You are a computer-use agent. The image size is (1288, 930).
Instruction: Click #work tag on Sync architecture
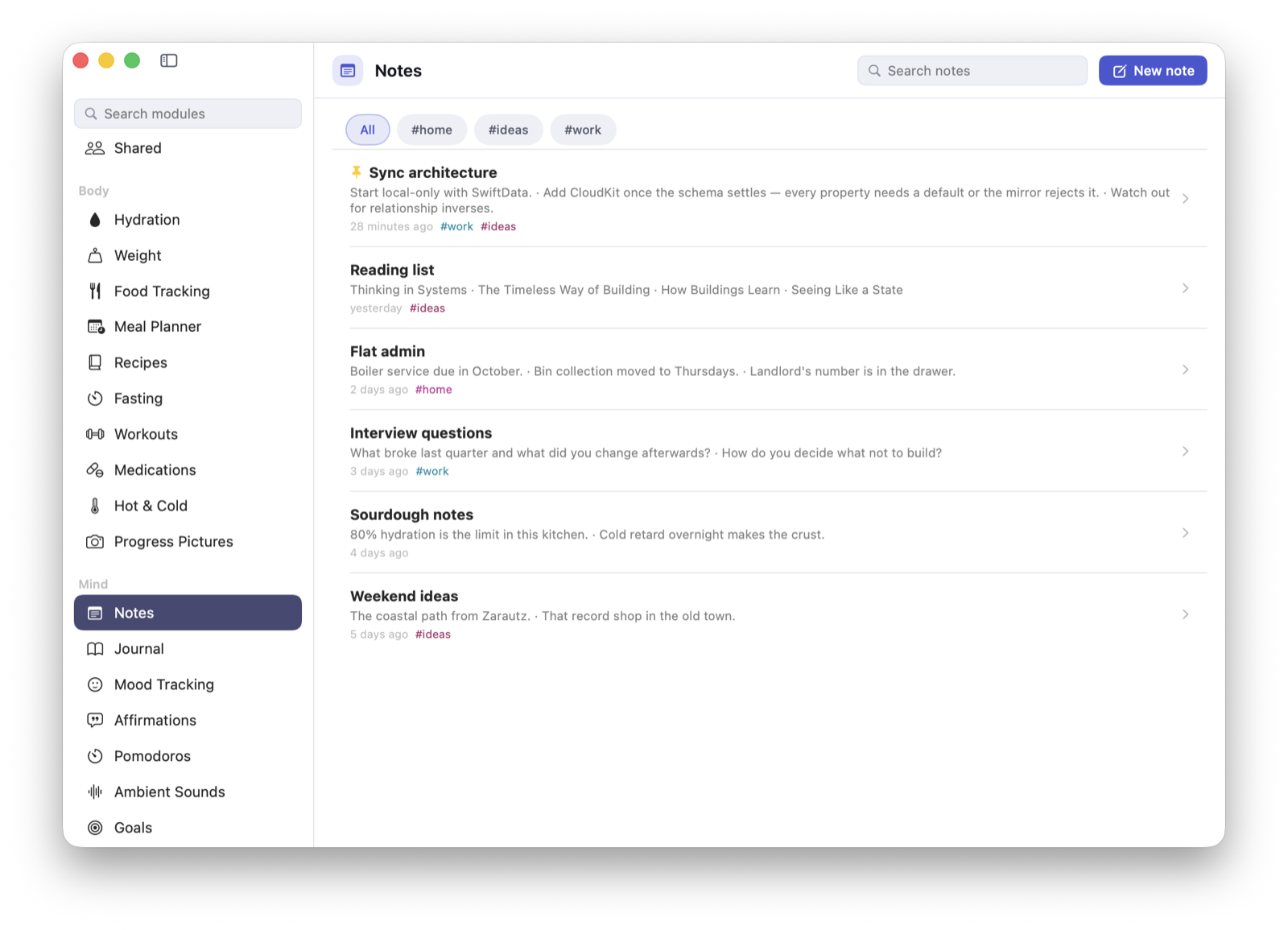coord(456,227)
